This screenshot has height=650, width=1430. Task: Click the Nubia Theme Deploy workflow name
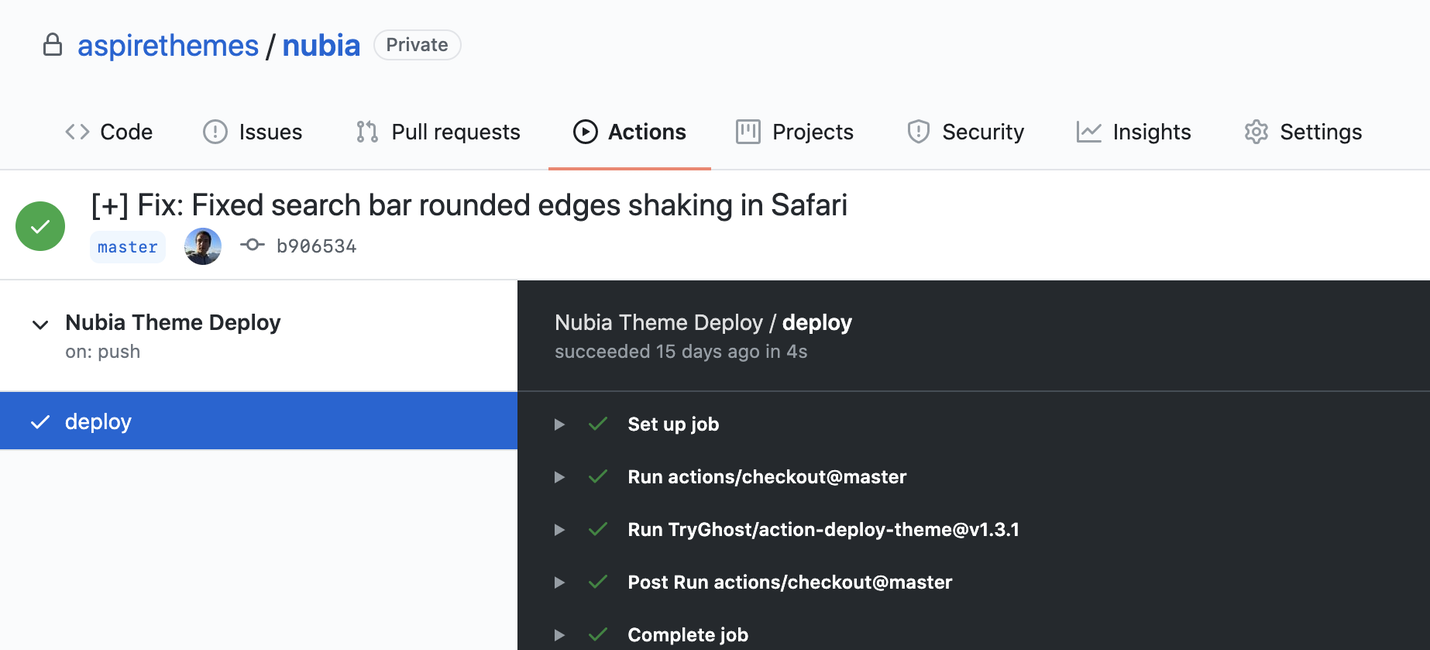click(173, 323)
